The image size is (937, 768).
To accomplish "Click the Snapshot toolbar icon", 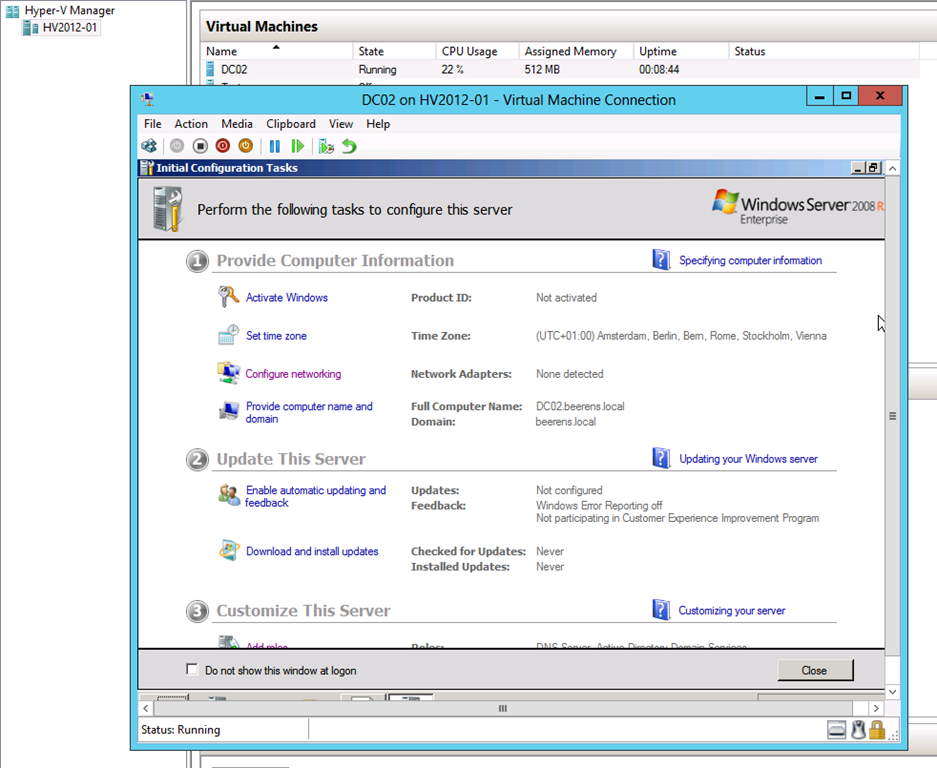I will (x=326, y=146).
